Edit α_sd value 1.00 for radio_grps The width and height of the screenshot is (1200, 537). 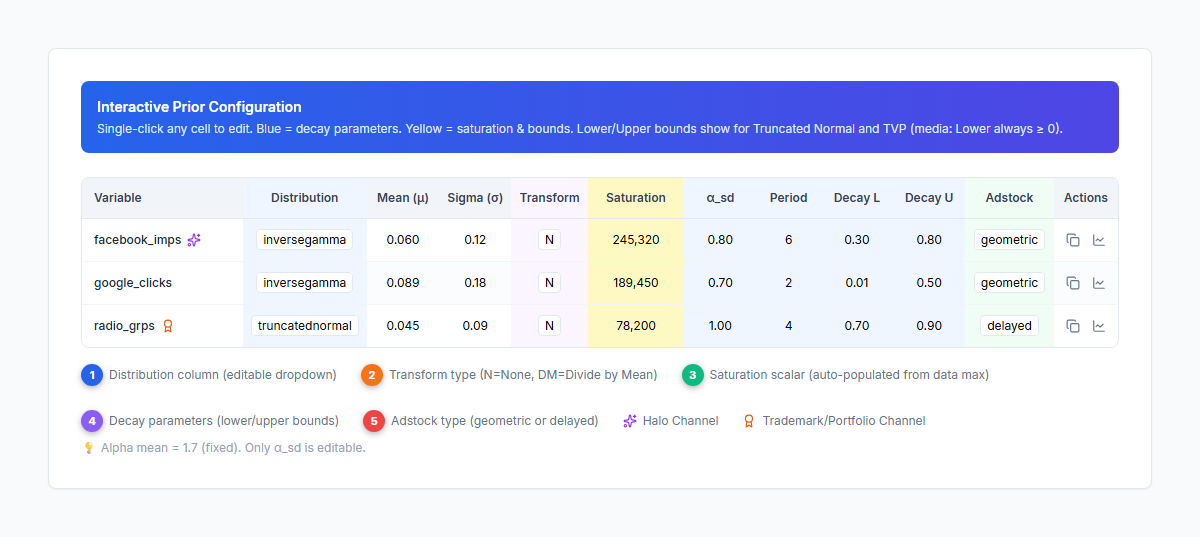click(720, 326)
